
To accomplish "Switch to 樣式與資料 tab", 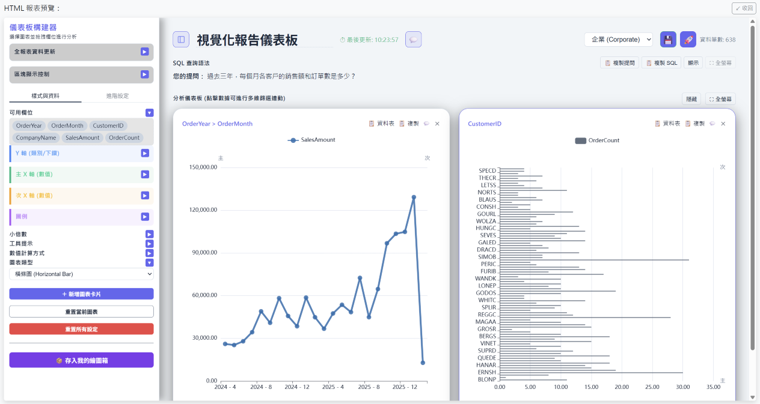I will (45, 96).
